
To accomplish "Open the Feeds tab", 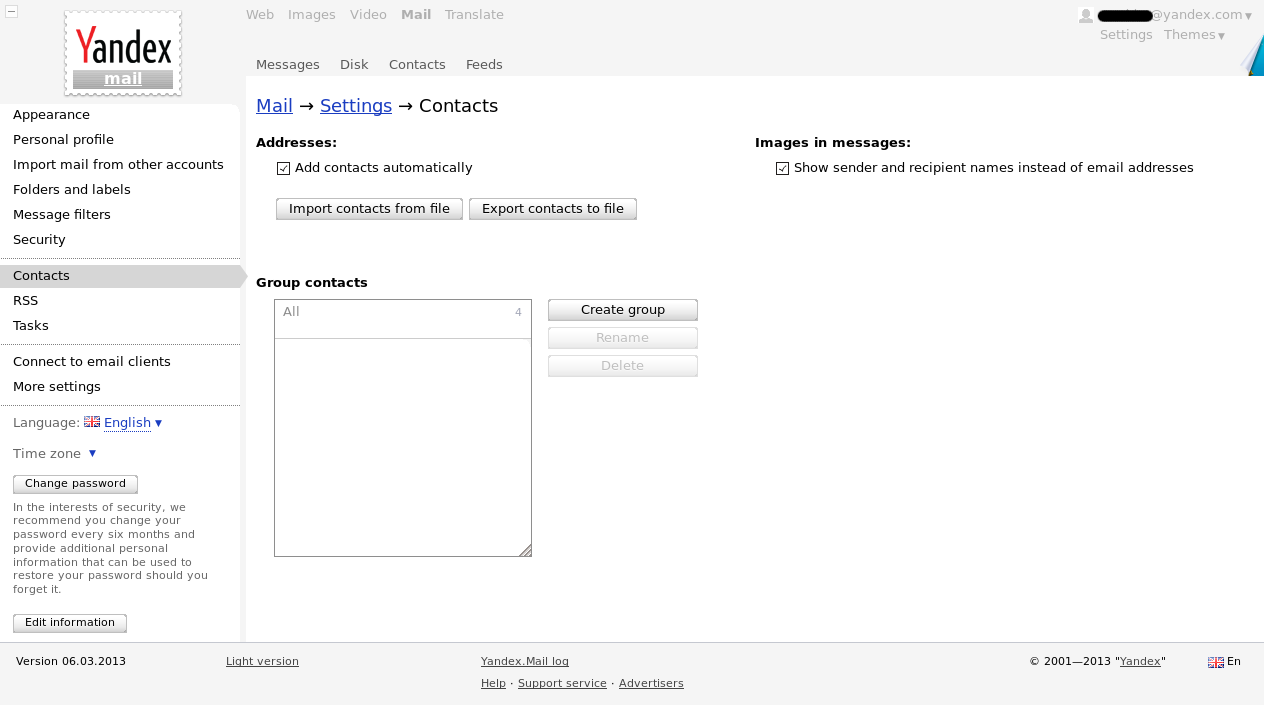I will (x=484, y=65).
